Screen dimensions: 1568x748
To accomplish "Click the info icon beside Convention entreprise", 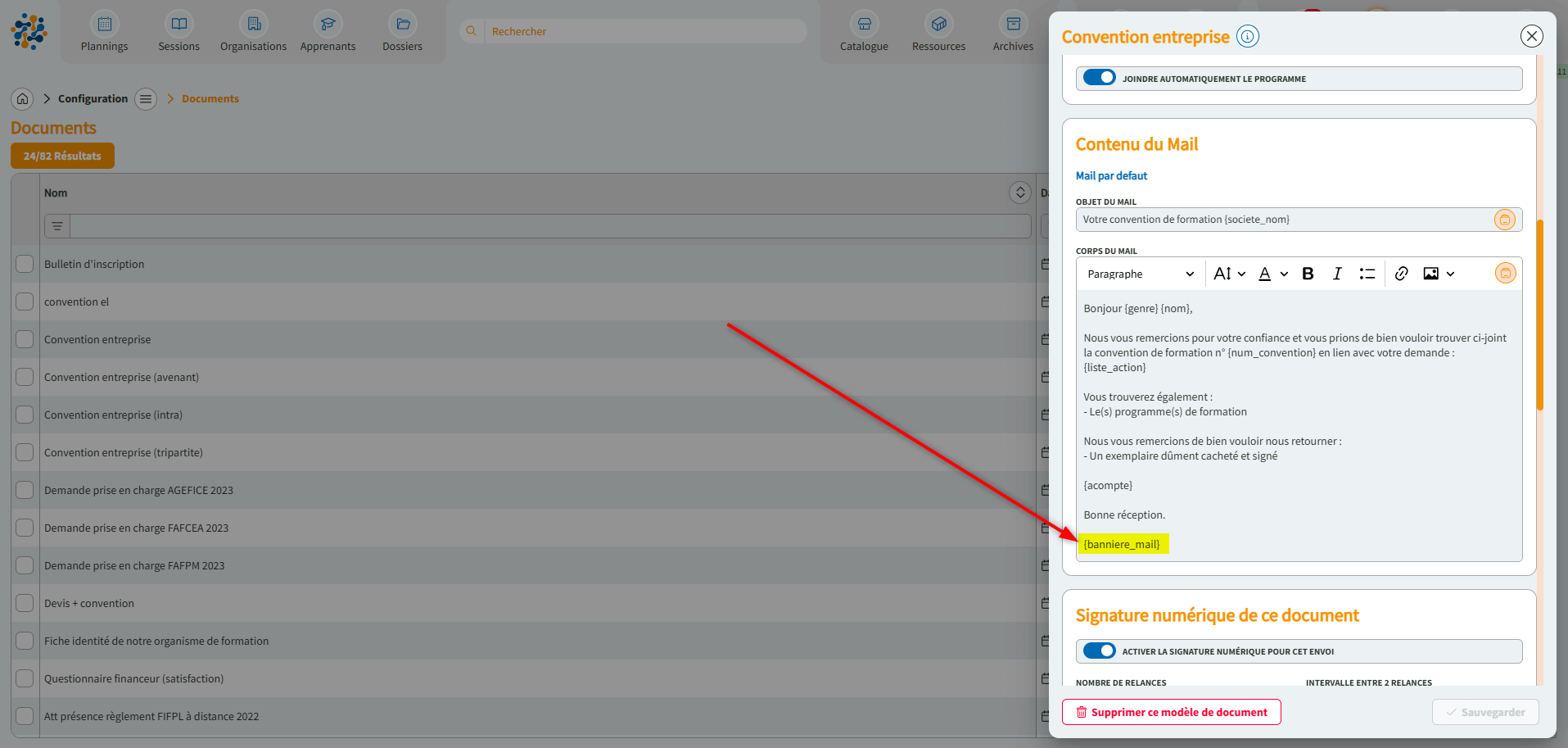I will click(1247, 37).
